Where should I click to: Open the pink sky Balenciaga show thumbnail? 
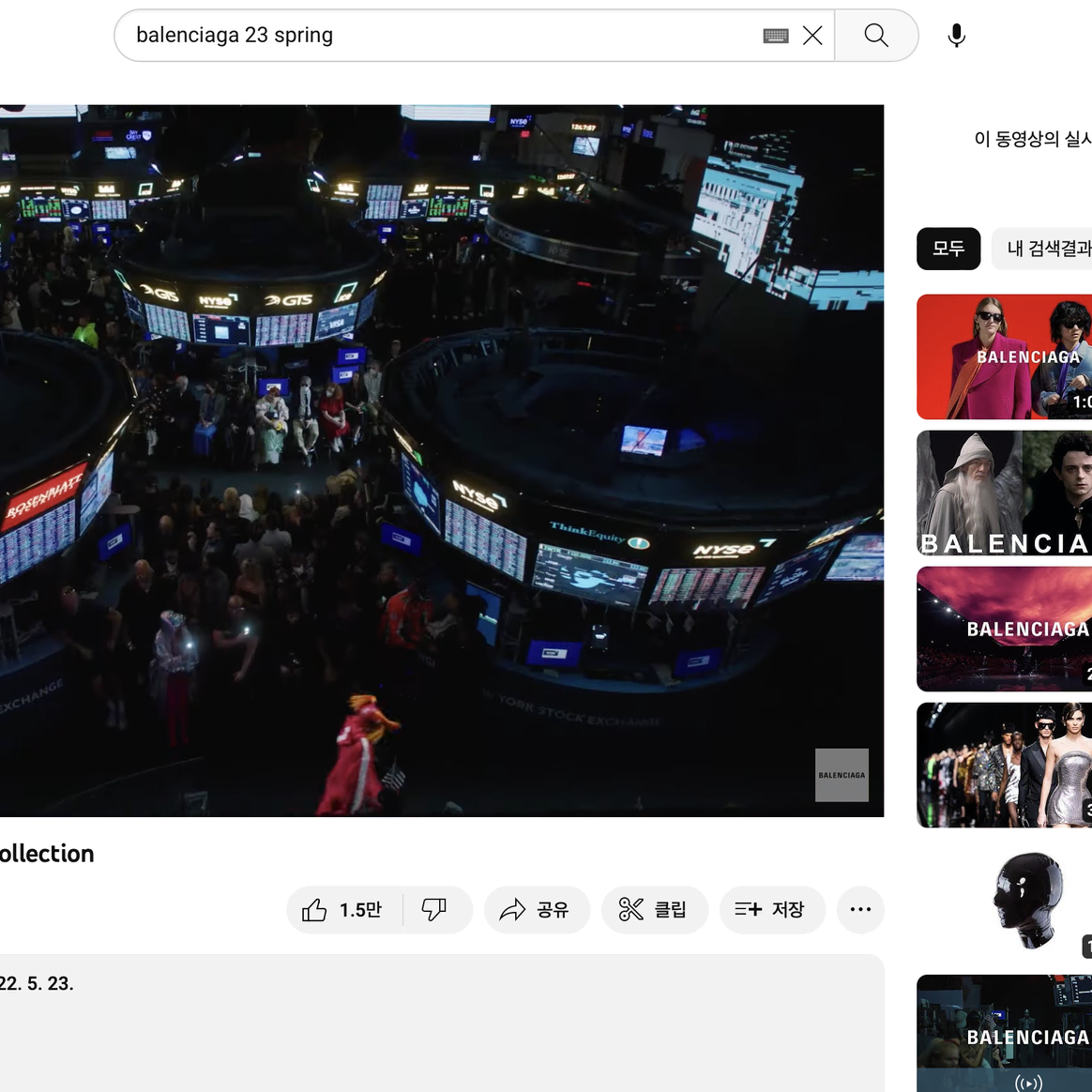coord(1004,629)
